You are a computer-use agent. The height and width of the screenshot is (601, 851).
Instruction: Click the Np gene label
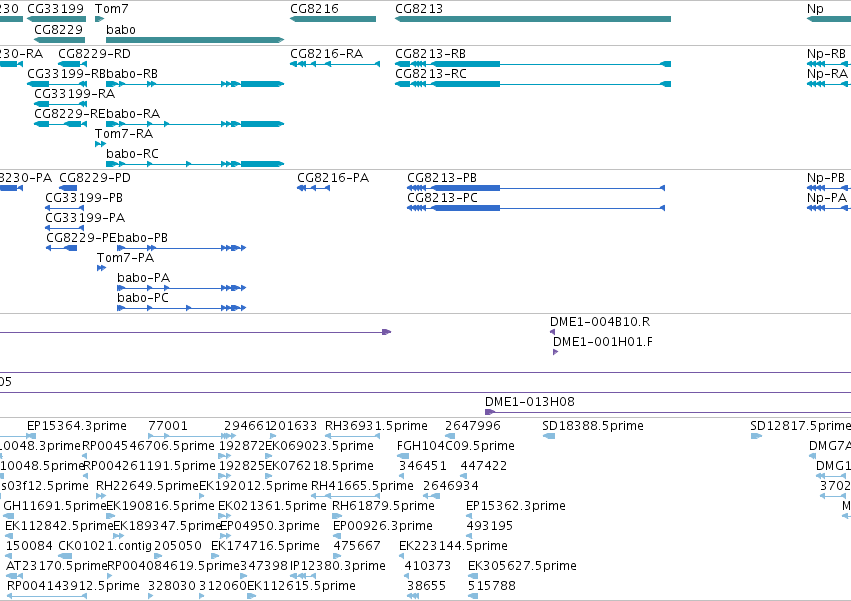tap(815, 9)
